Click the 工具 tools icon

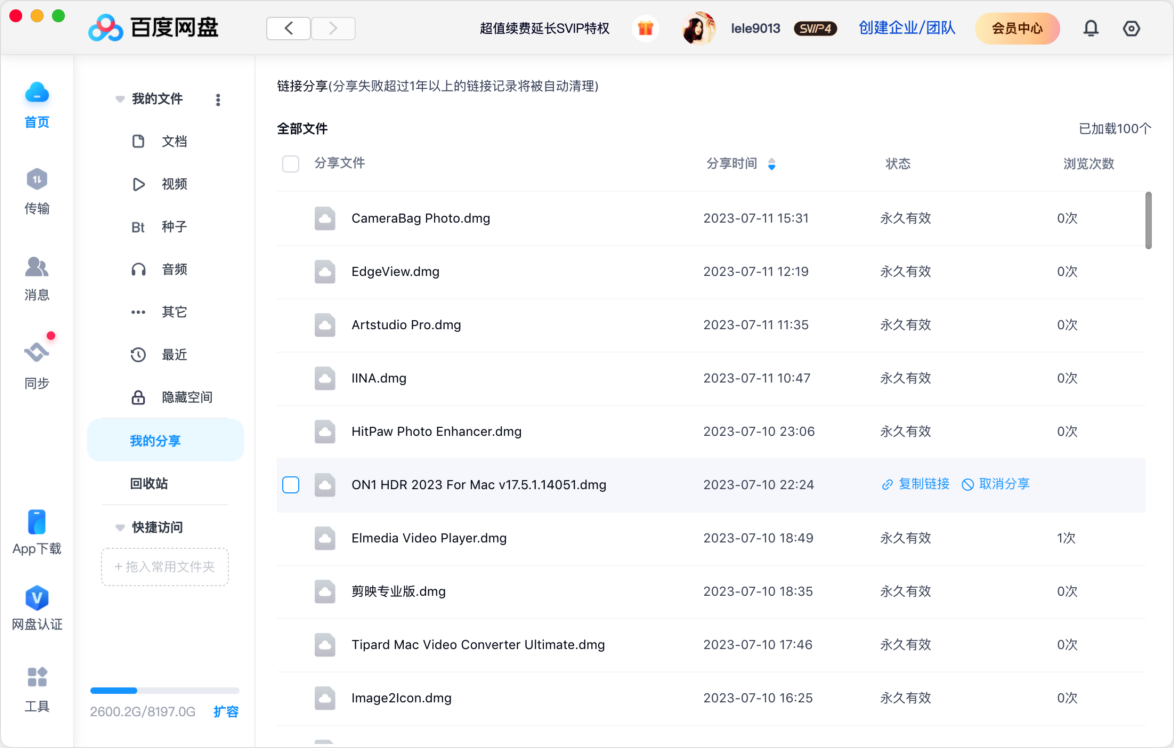tap(37, 678)
